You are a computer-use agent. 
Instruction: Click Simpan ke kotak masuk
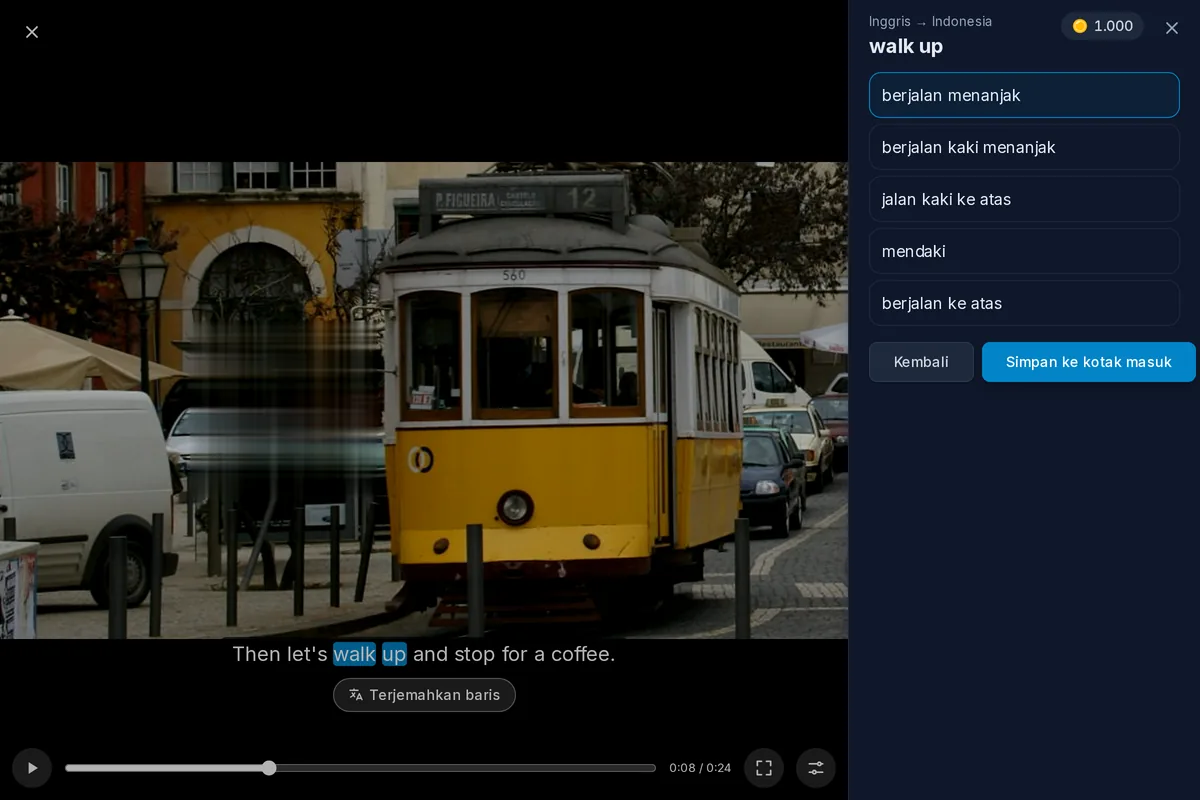[1089, 362]
